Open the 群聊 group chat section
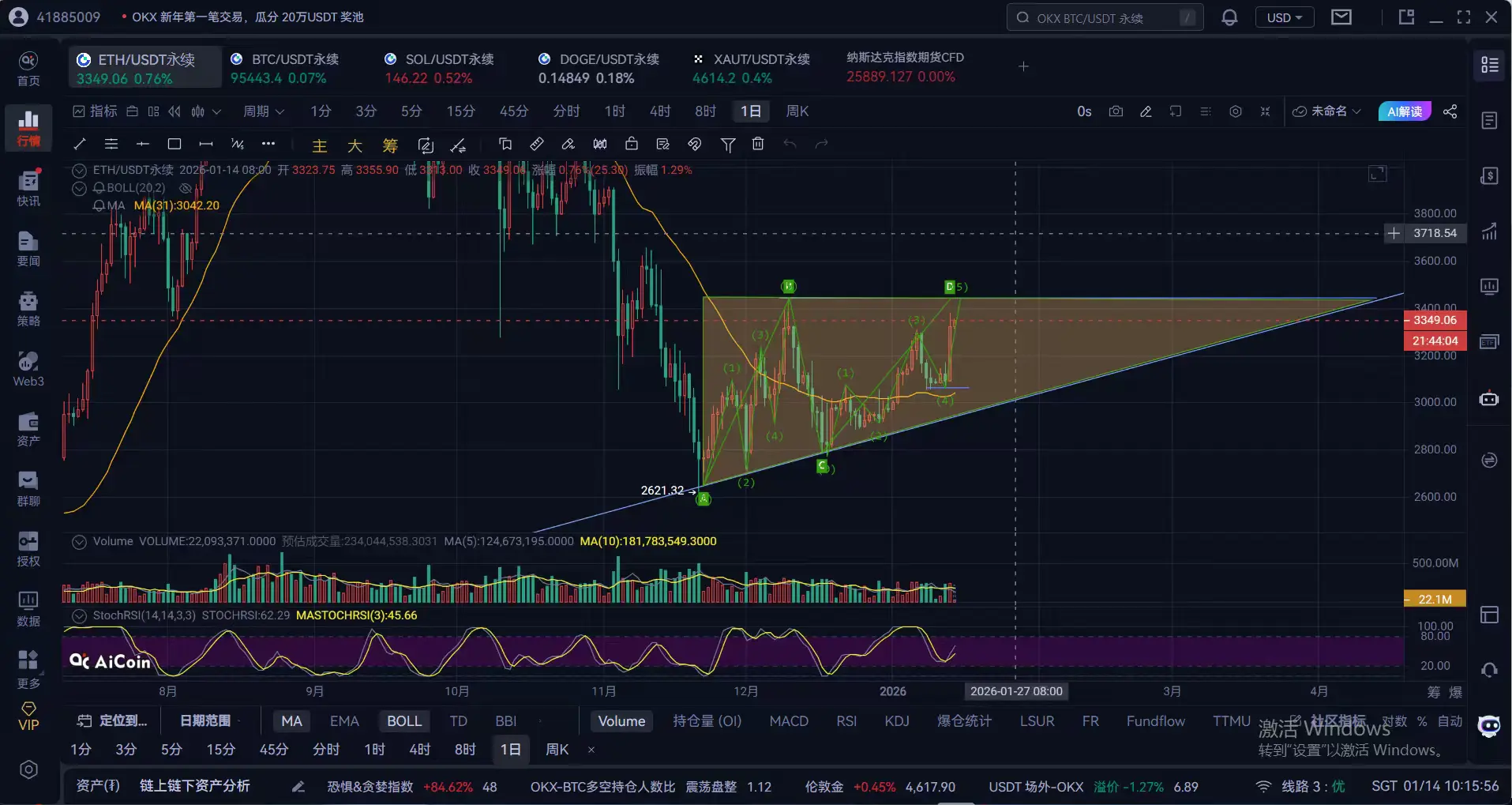Screen dimensions: 1512x805 (28, 488)
